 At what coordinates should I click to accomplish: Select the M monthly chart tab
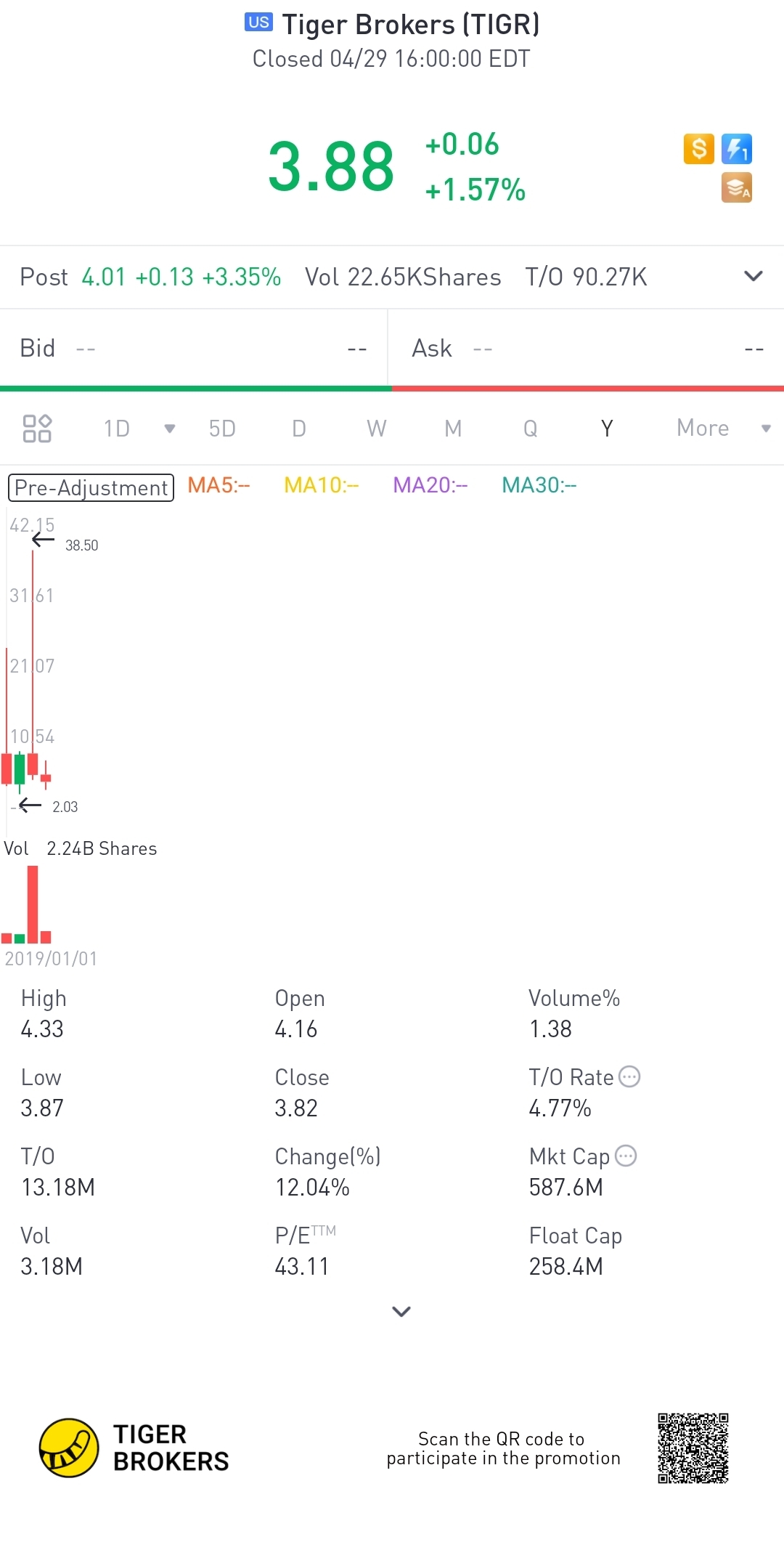click(453, 429)
